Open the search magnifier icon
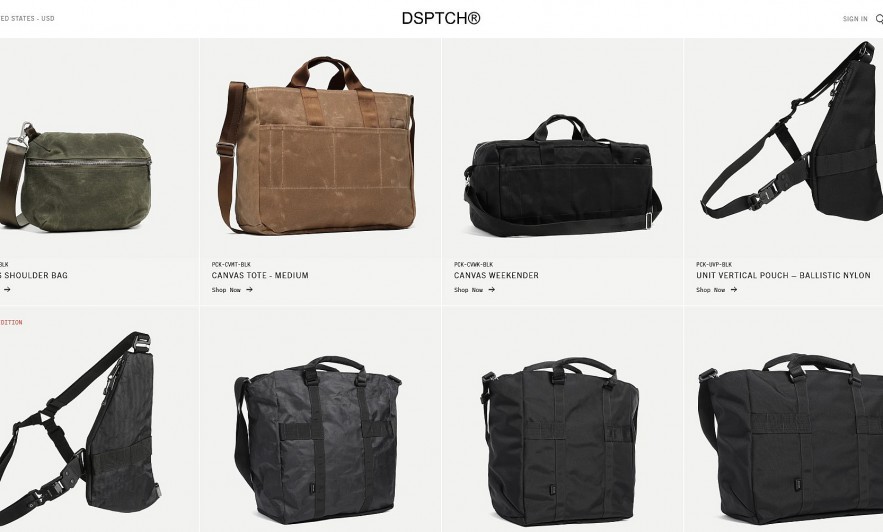The image size is (883, 532). [879, 19]
